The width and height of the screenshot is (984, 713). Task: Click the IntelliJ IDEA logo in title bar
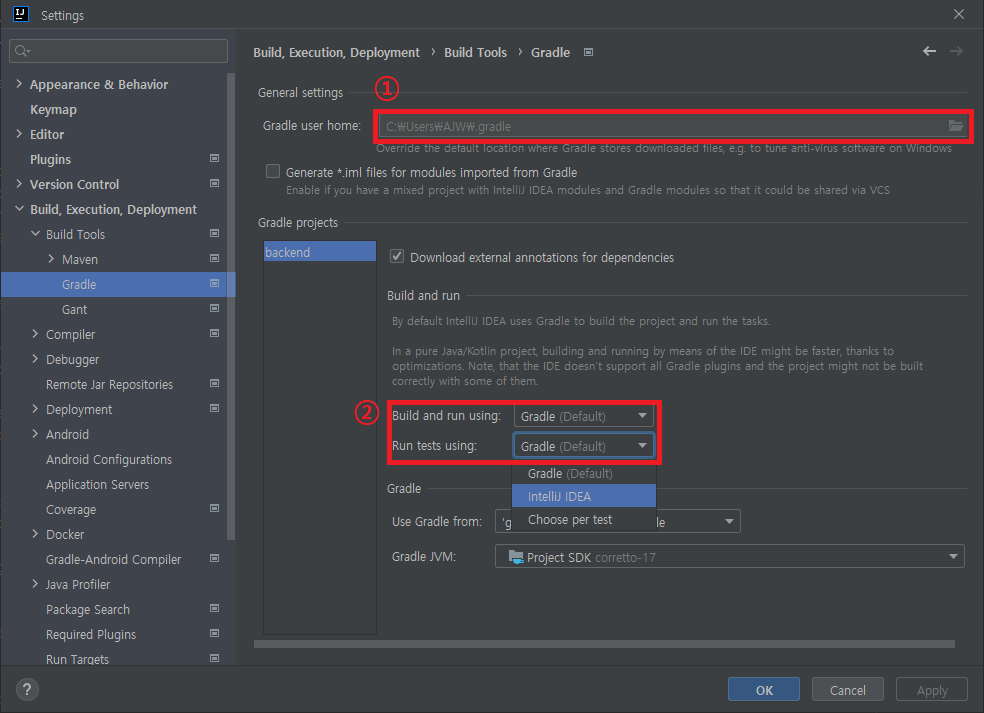pos(21,14)
